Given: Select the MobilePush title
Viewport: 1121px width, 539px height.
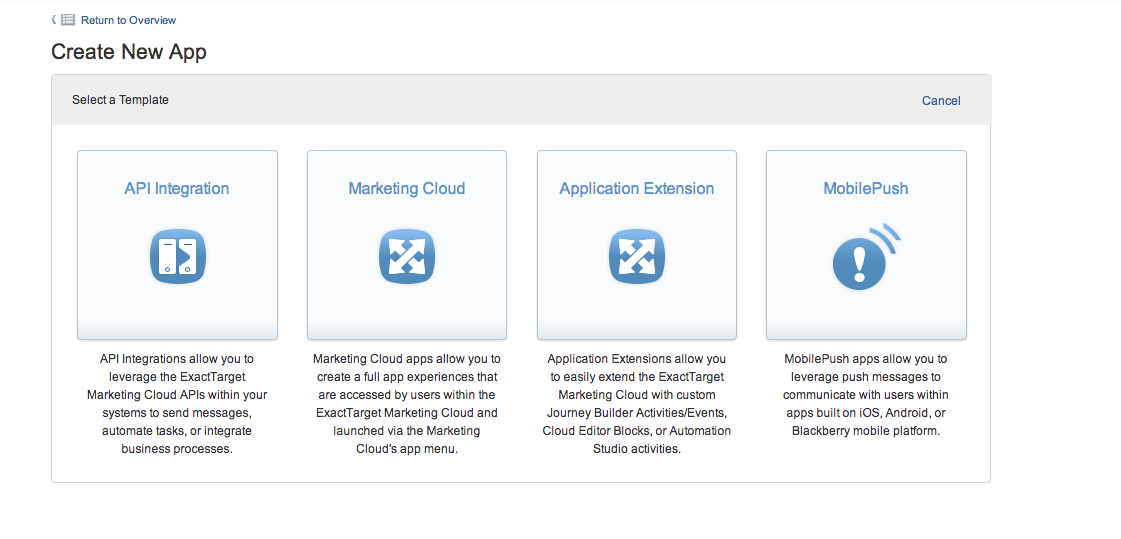Looking at the screenshot, I should click(866, 189).
